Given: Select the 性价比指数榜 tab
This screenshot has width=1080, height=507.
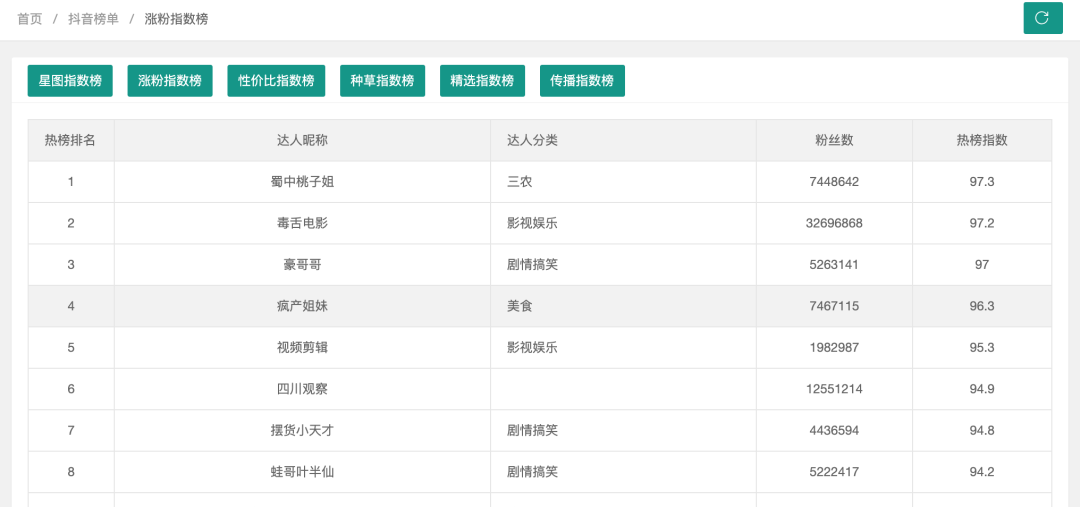Looking at the screenshot, I should pyautogui.click(x=276, y=81).
